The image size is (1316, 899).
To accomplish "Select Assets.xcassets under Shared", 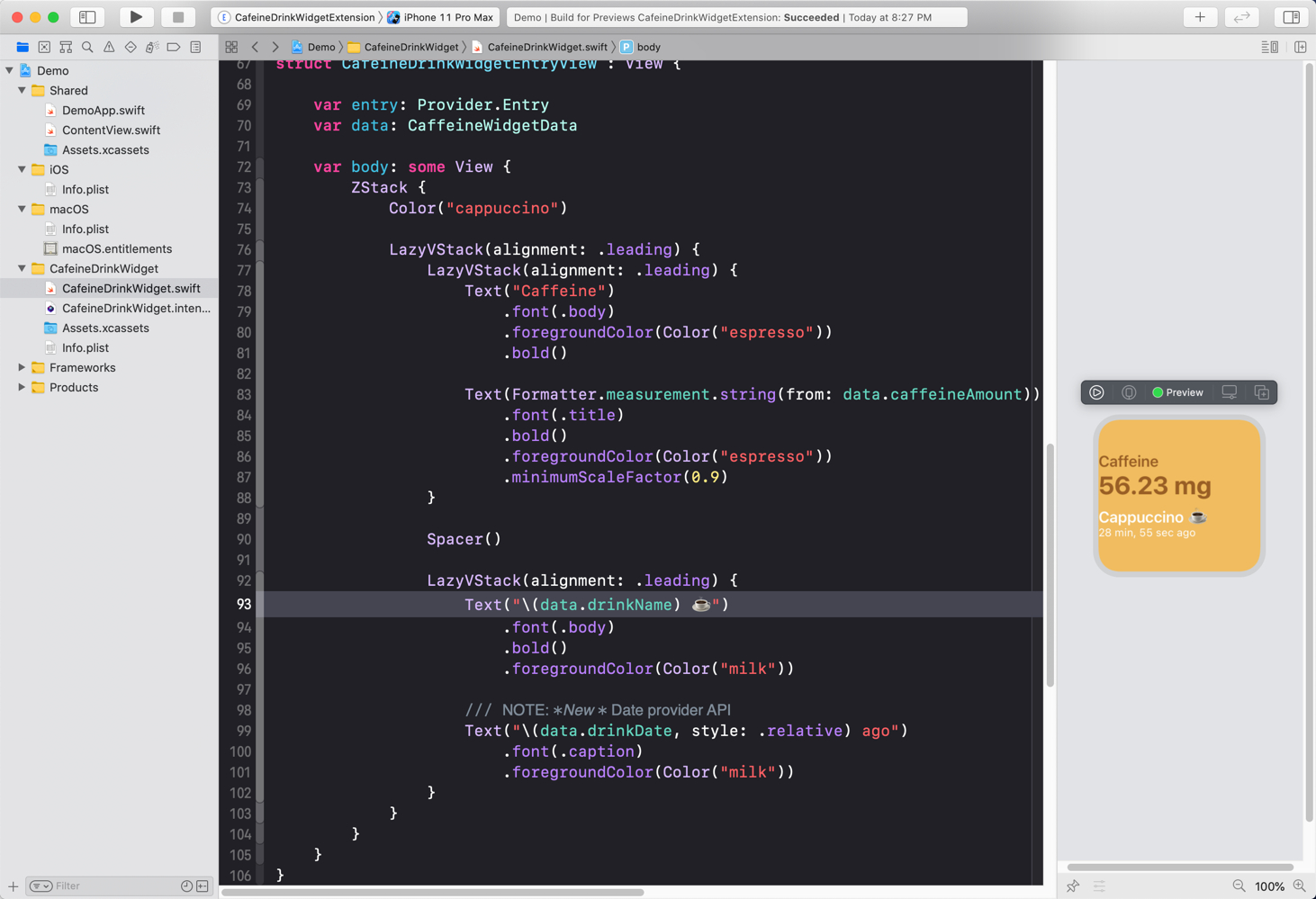I will pyautogui.click(x=105, y=149).
